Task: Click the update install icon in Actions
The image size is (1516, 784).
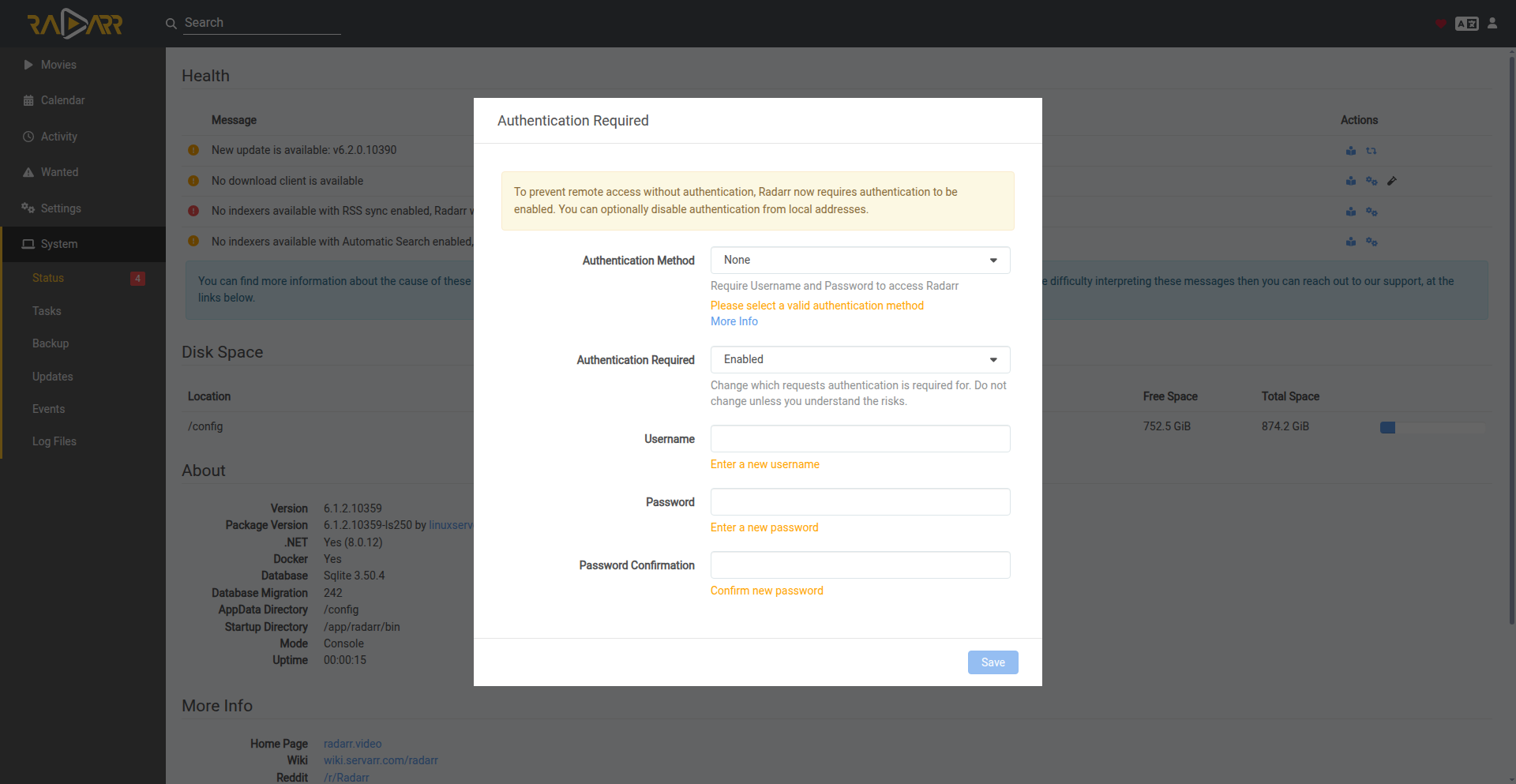Action: point(1372,151)
